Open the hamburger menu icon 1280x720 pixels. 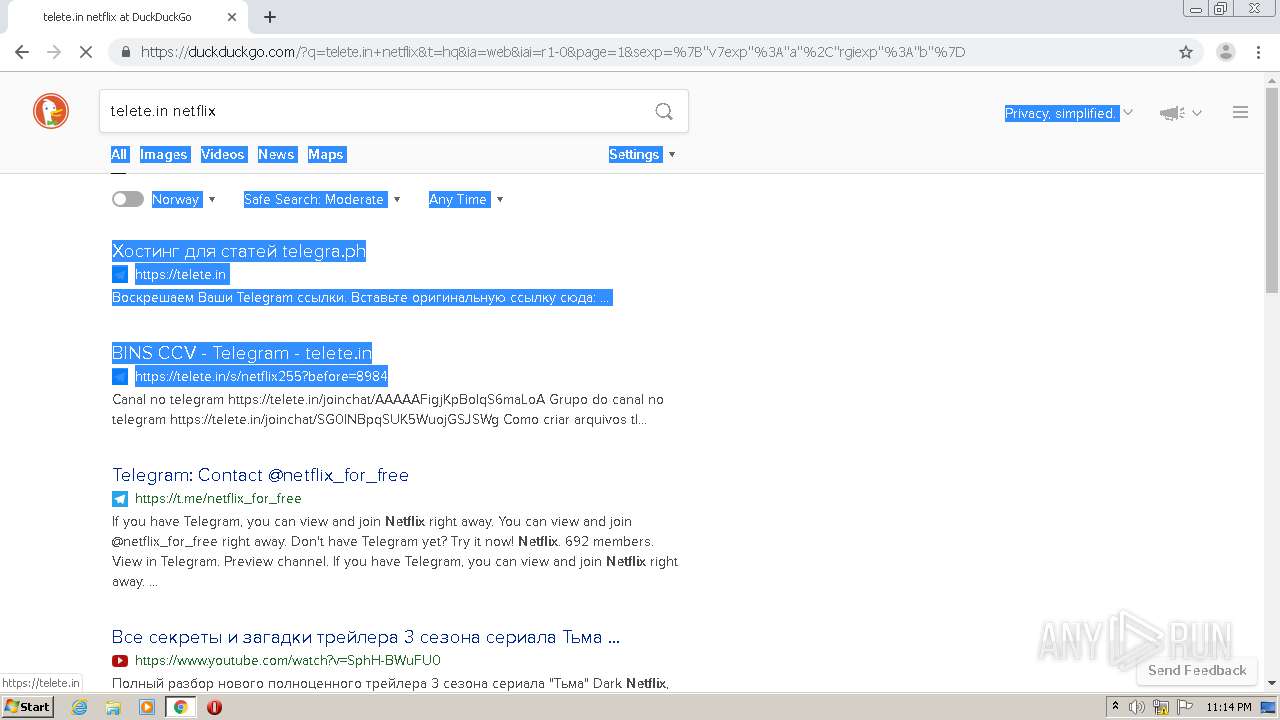coord(1240,113)
